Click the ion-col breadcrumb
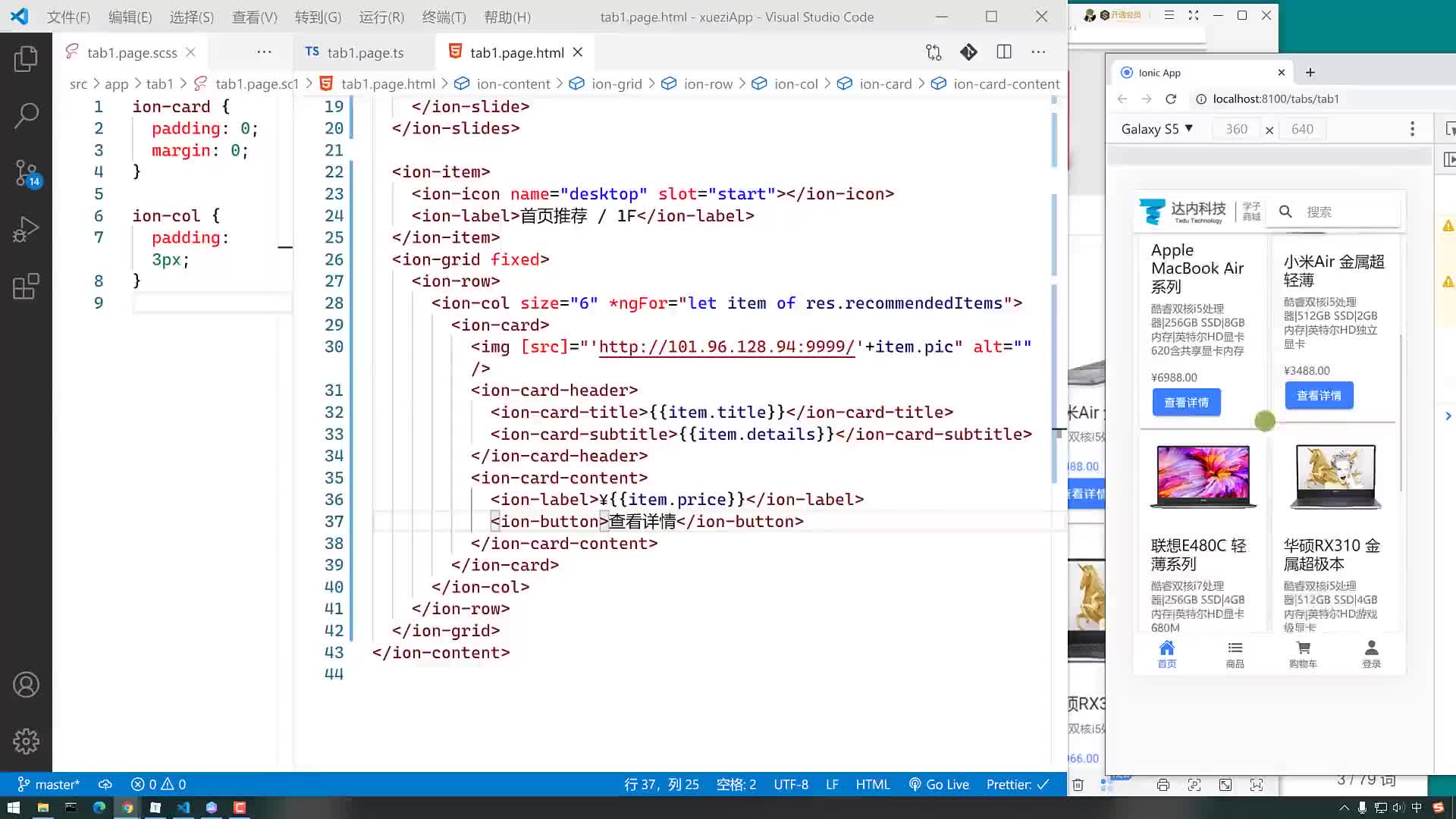This screenshot has width=1456, height=819. (786, 84)
